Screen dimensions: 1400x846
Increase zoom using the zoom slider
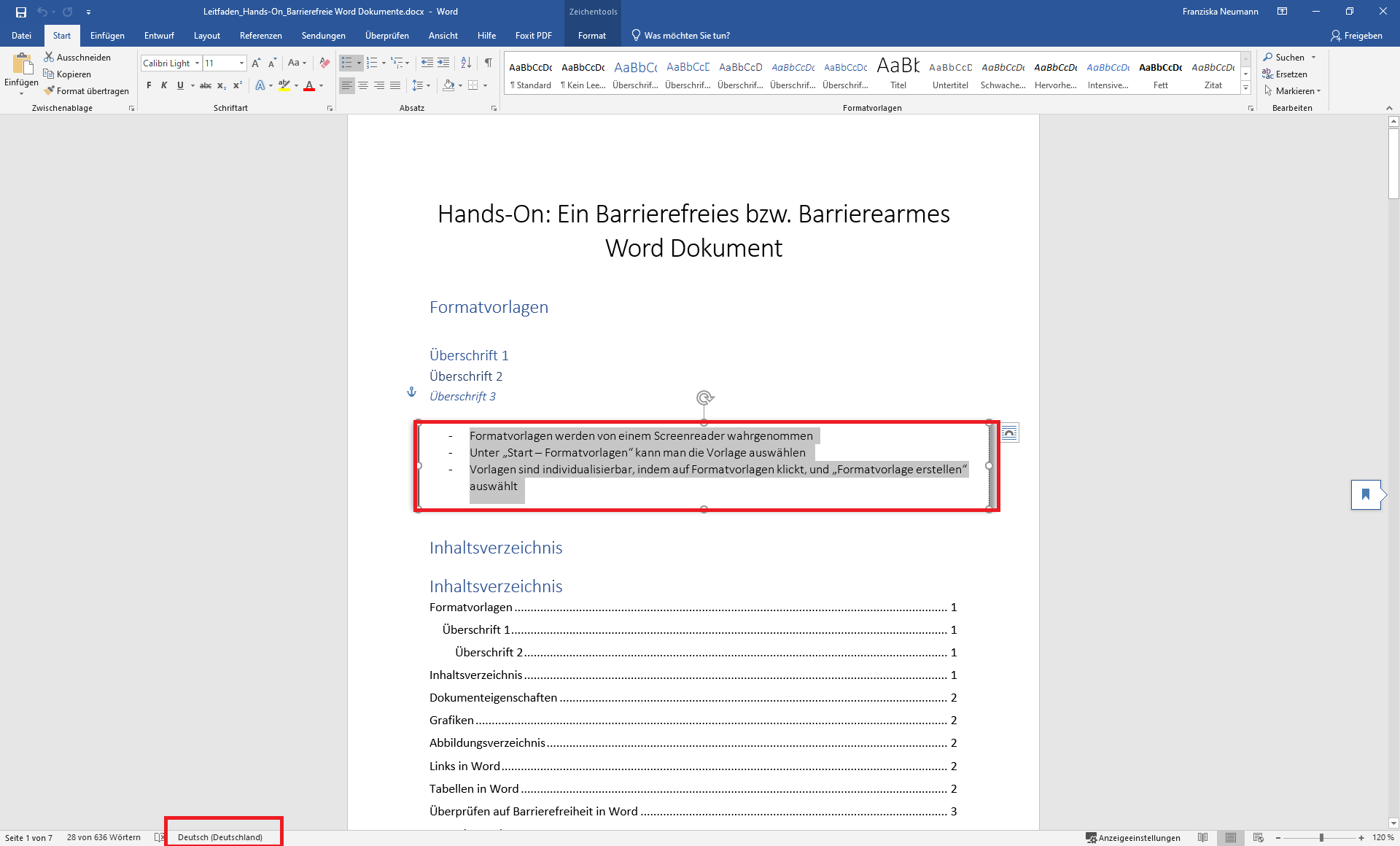1361,837
